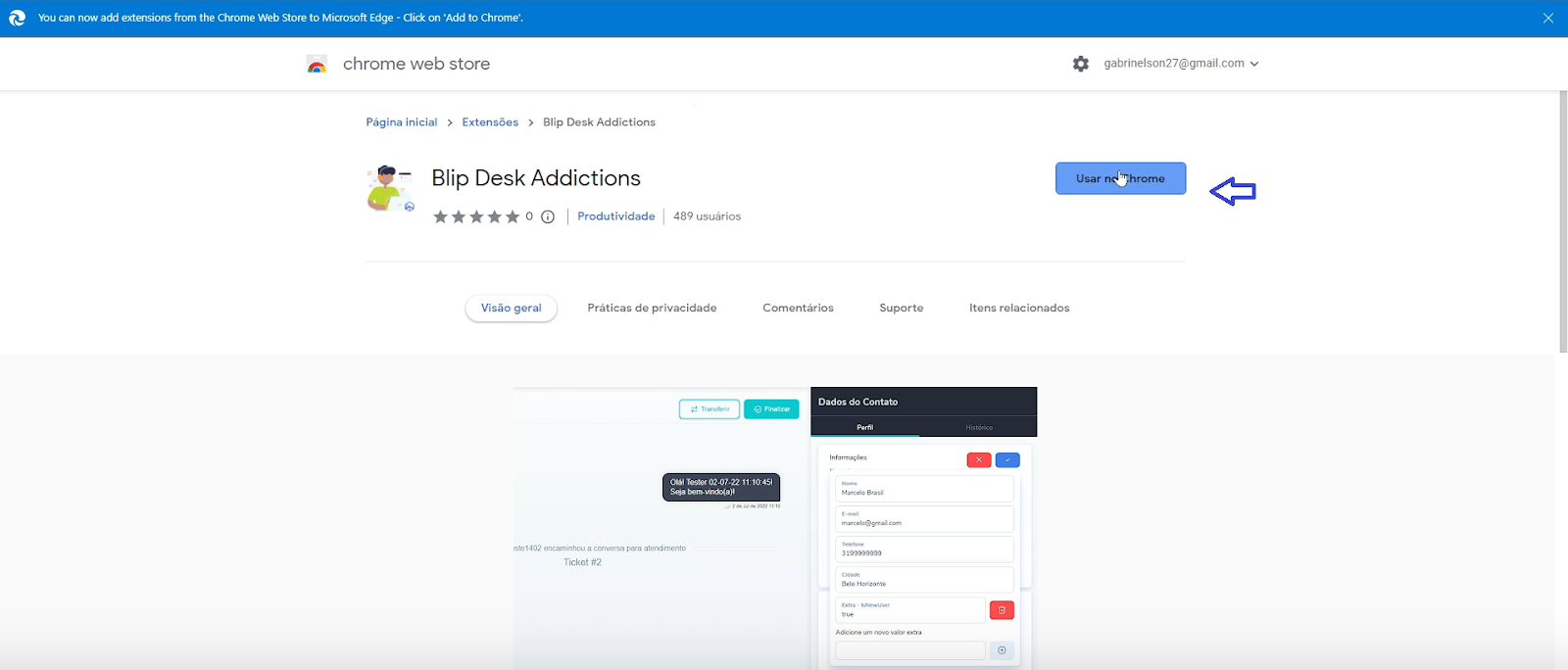Click the Perfil tab in preview

[x=865, y=427]
